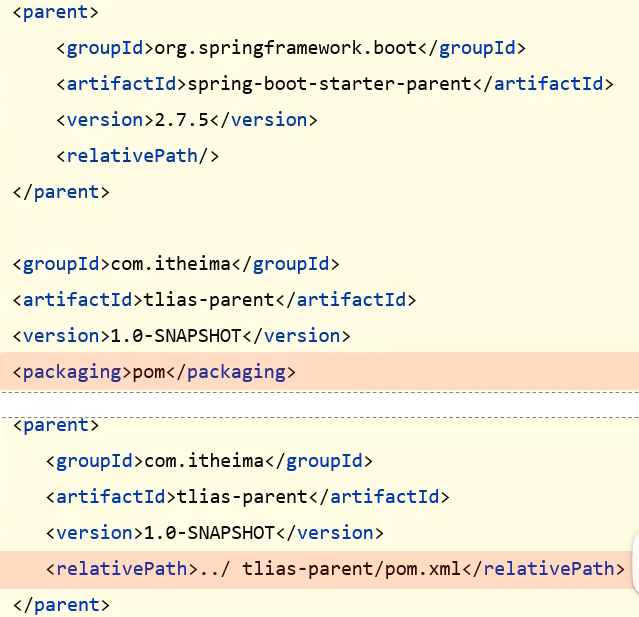This screenshot has width=639, height=617.
Task: Click the org.springframework.boot groupId line
Action: click(x=291, y=48)
